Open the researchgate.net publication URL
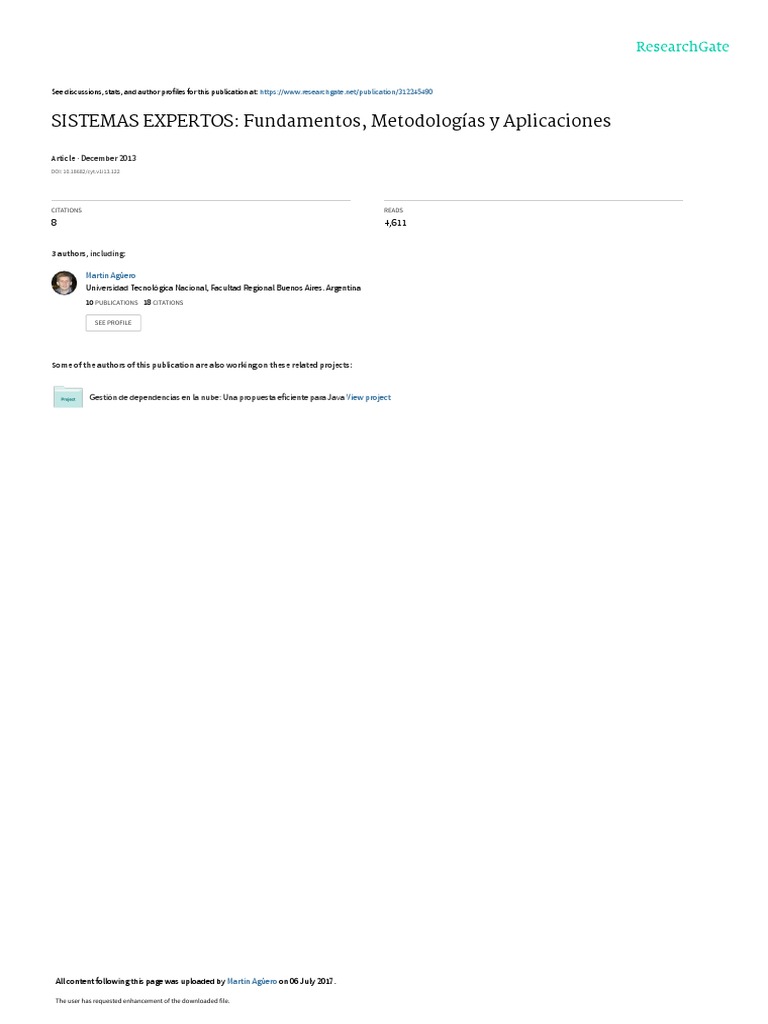 tap(346, 92)
